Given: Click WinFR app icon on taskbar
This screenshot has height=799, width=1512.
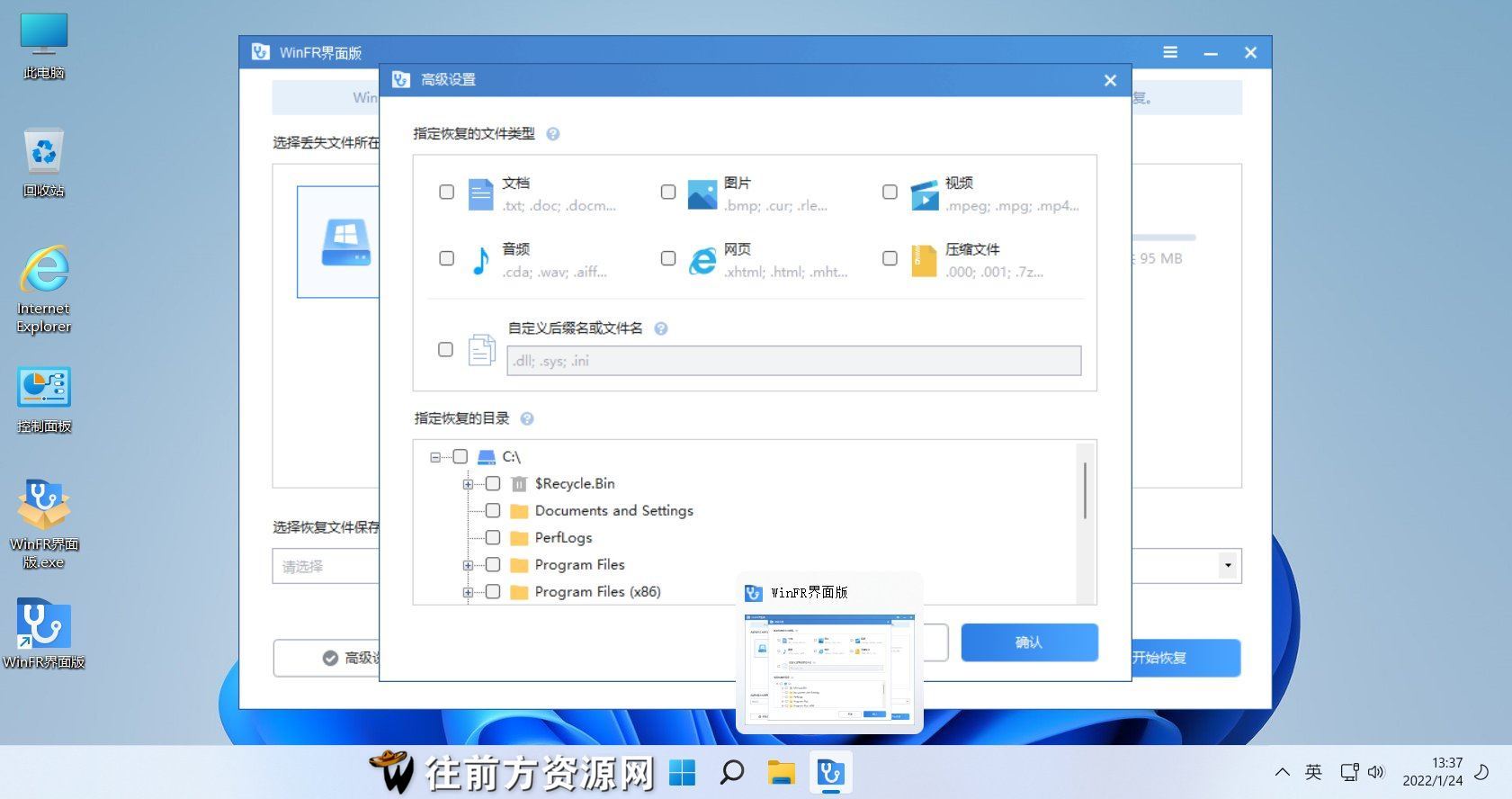Looking at the screenshot, I should click(830, 772).
